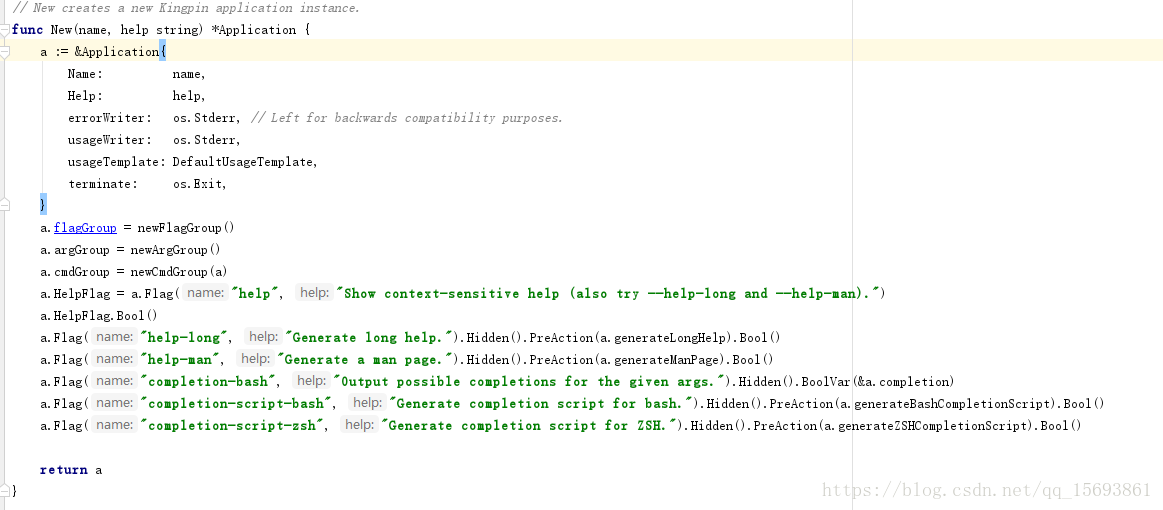Click a.argGroup on the assignment line
1163x510 pixels.
click(x=75, y=250)
